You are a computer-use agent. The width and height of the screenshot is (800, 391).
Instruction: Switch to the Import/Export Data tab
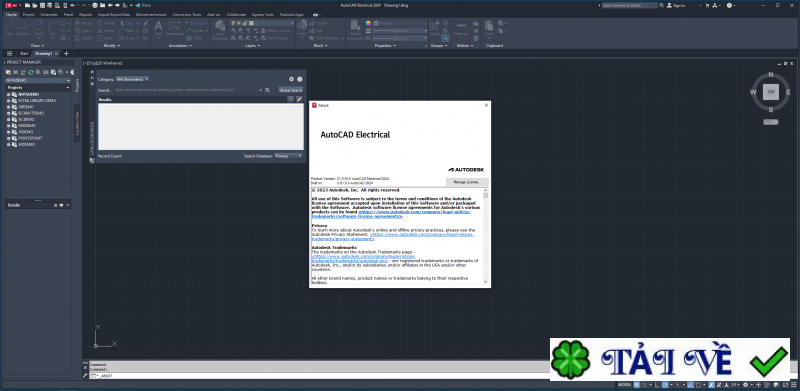(x=114, y=14)
